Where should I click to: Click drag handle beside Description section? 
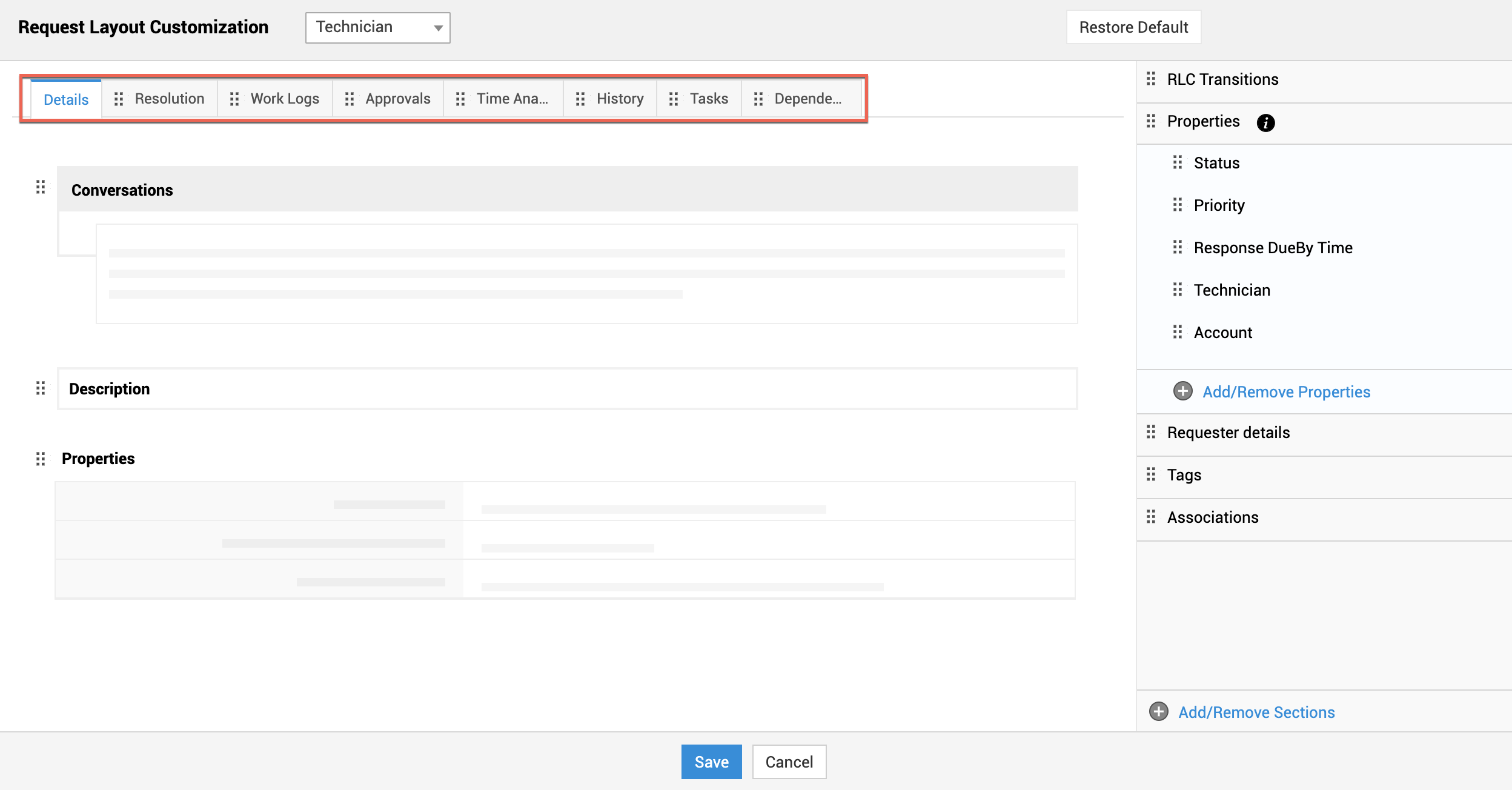coord(41,388)
